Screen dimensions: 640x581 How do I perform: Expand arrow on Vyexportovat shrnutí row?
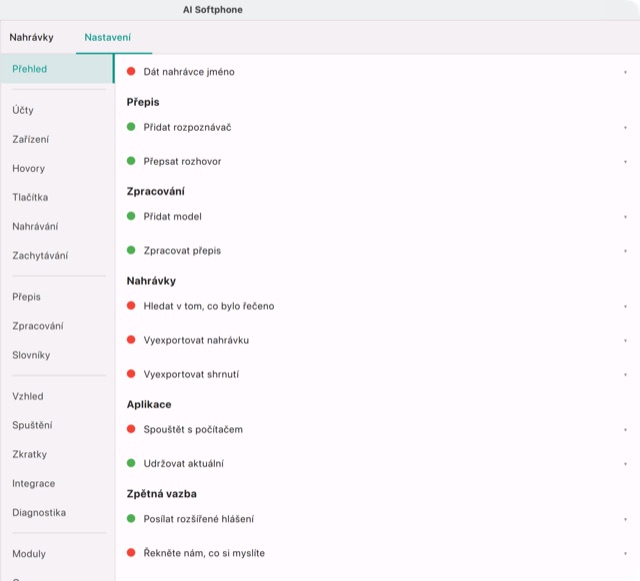pos(625,375)
